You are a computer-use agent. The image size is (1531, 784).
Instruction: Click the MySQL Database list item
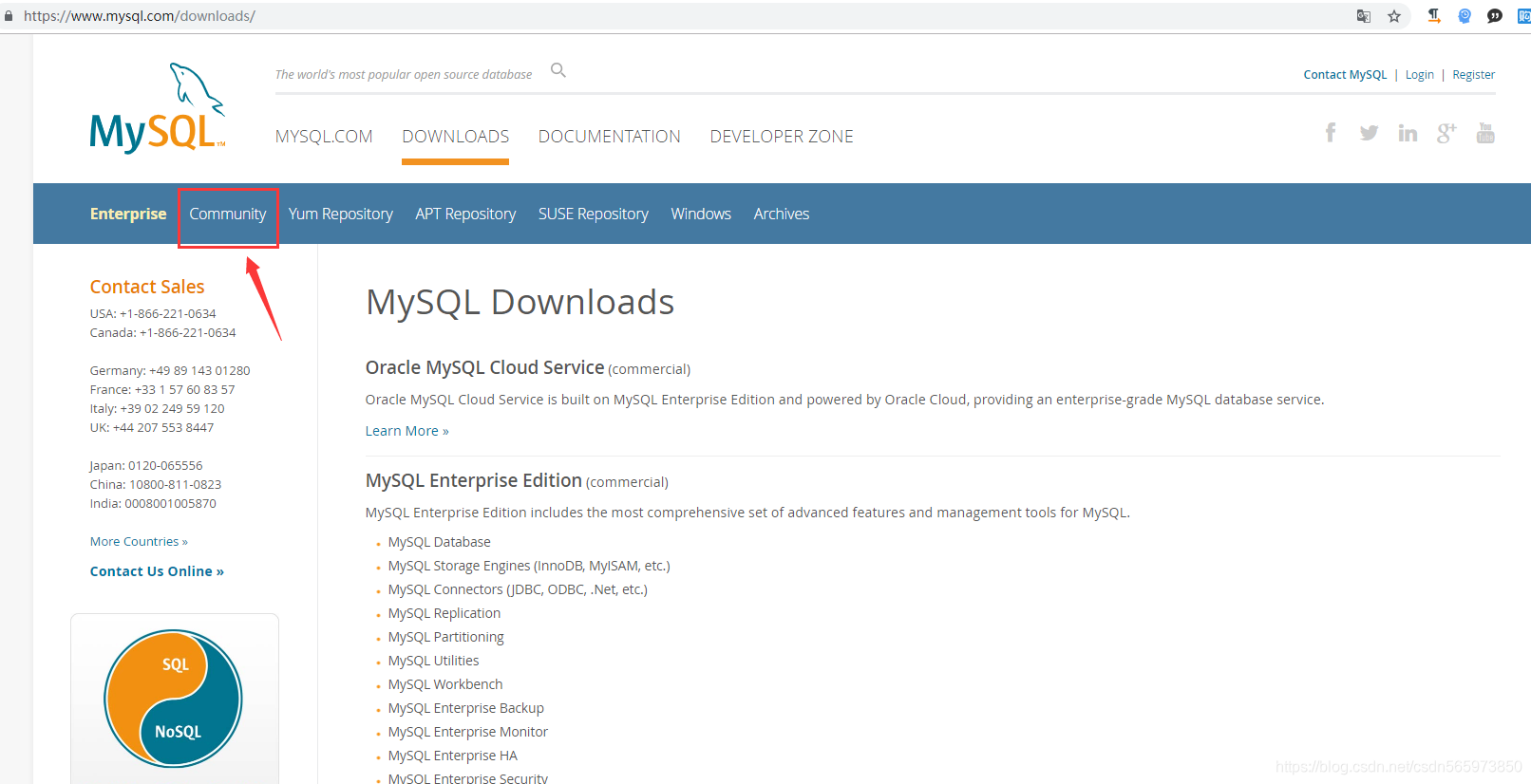[x=440, y=542]
